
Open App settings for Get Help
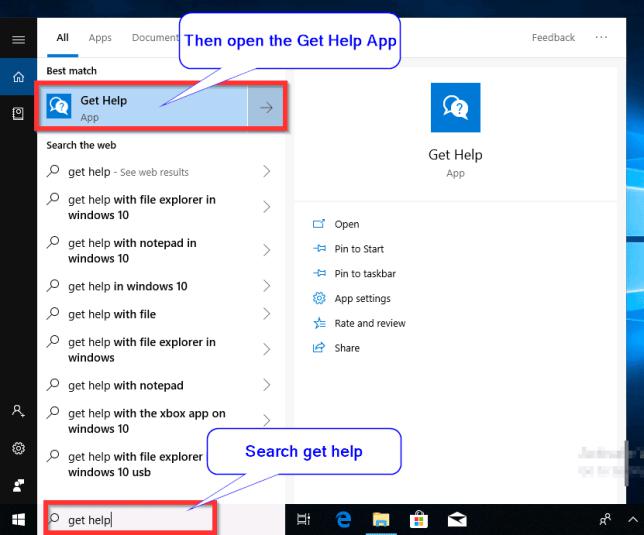[362, 298]
